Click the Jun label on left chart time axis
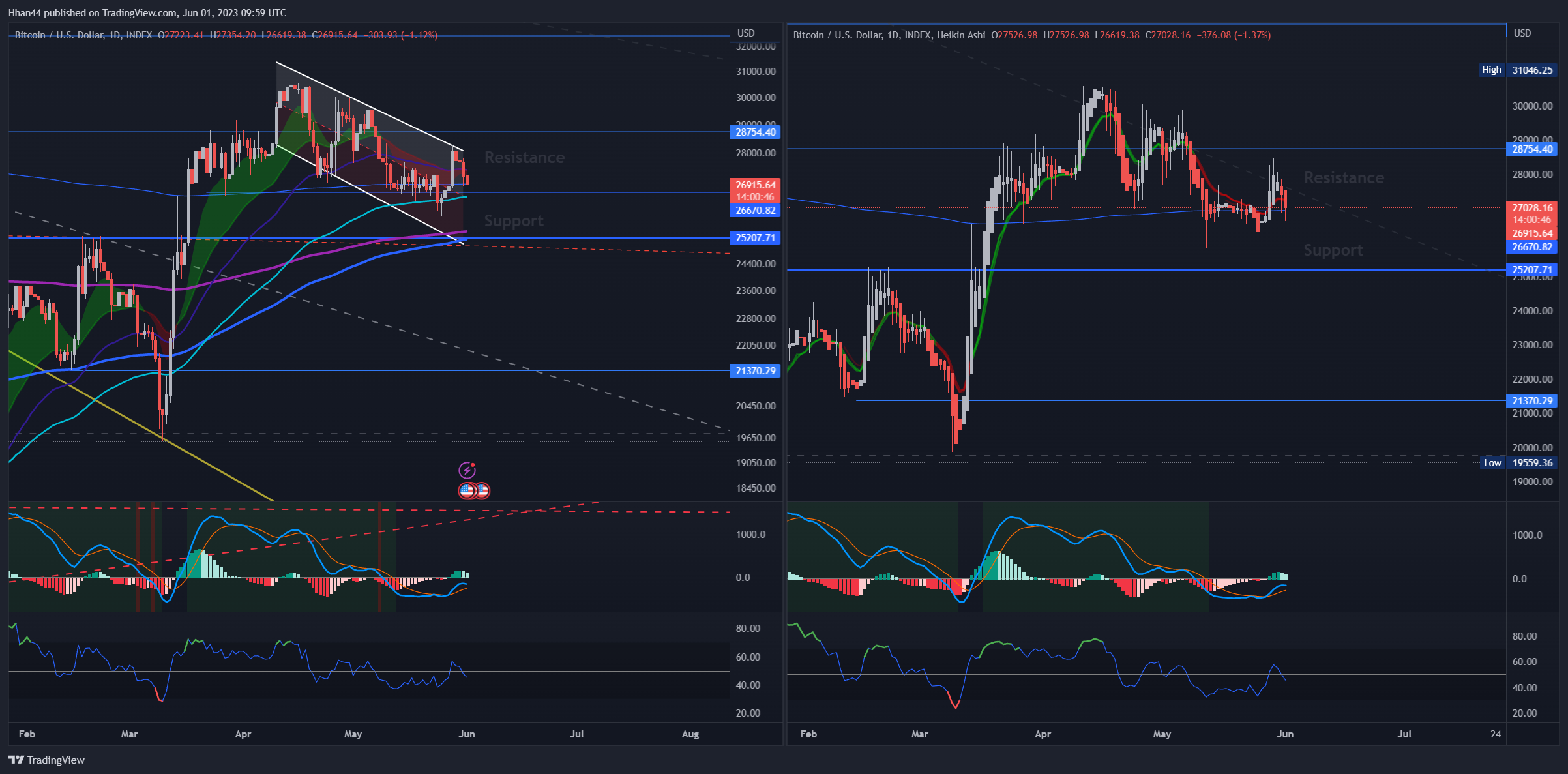Screen dimensions: 1568x774 coord(467,734)
